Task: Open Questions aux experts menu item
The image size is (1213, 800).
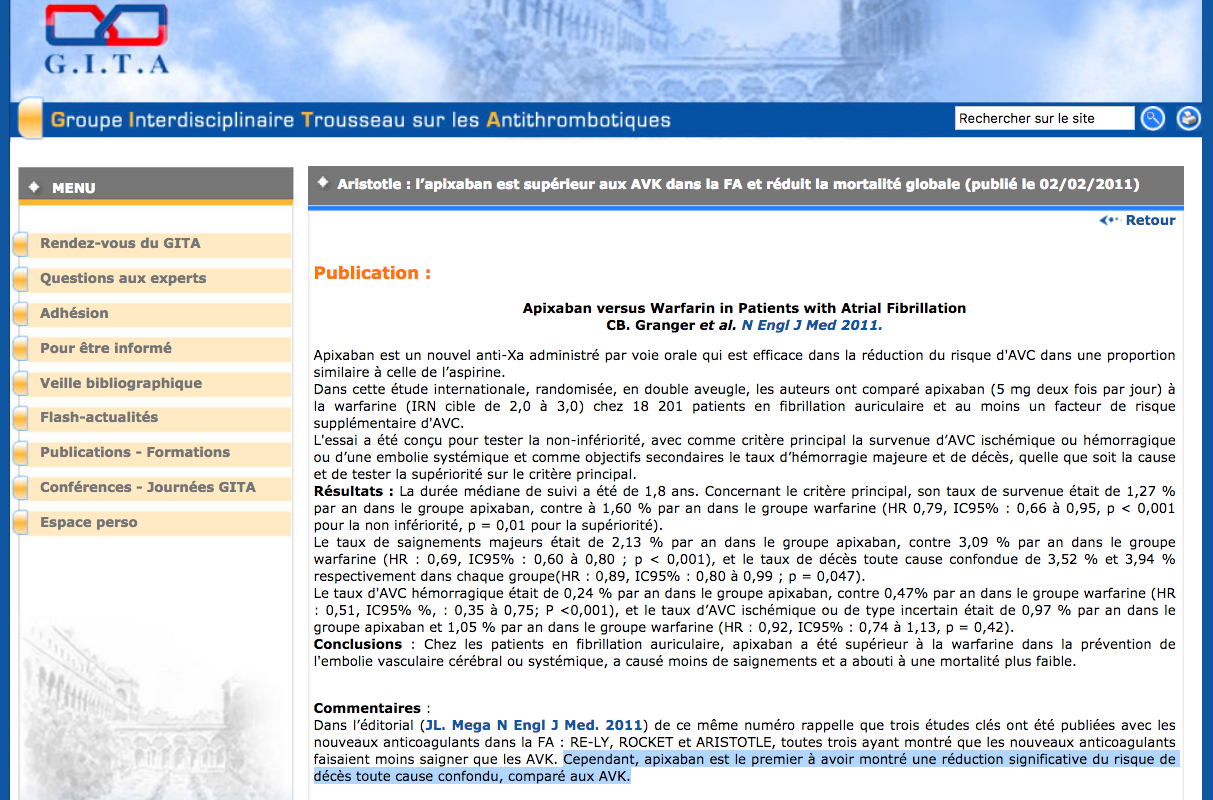Action: pyautogui.click(x=123, y=278)
